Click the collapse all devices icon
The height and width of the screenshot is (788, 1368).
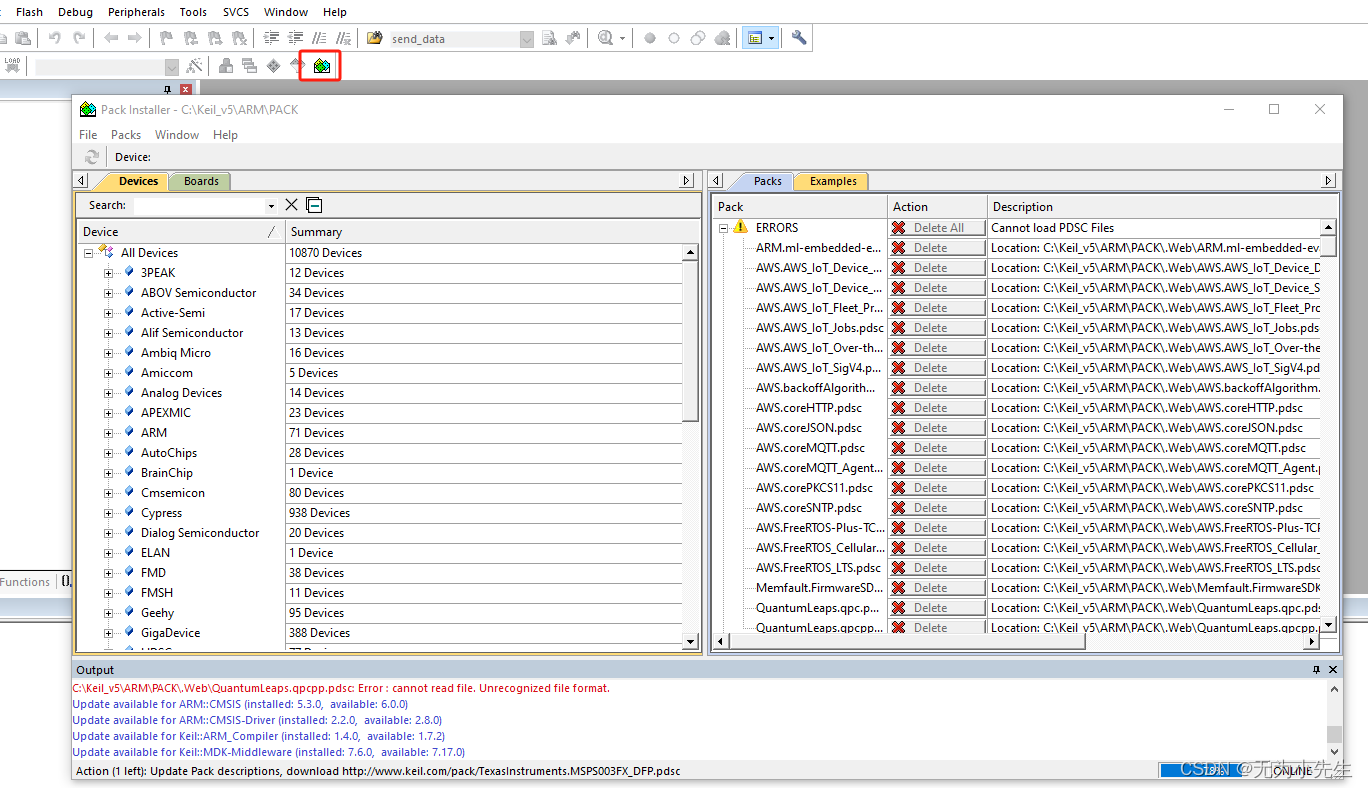pos(314,205)
